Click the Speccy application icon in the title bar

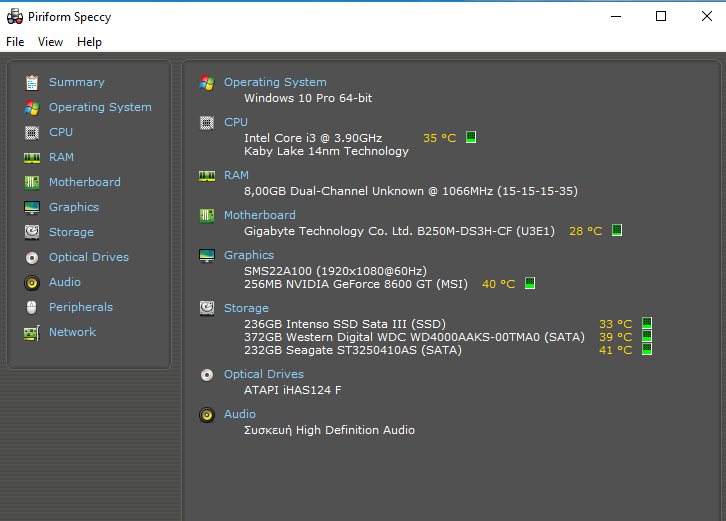click(15, 17)
